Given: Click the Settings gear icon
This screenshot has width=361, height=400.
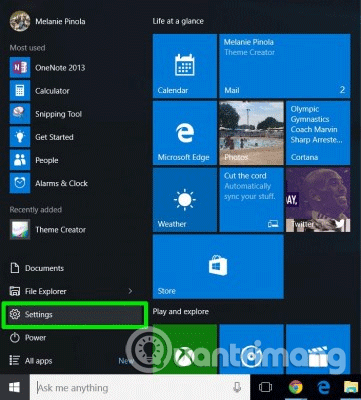Looking at the screenshot, I should (15, 314).
